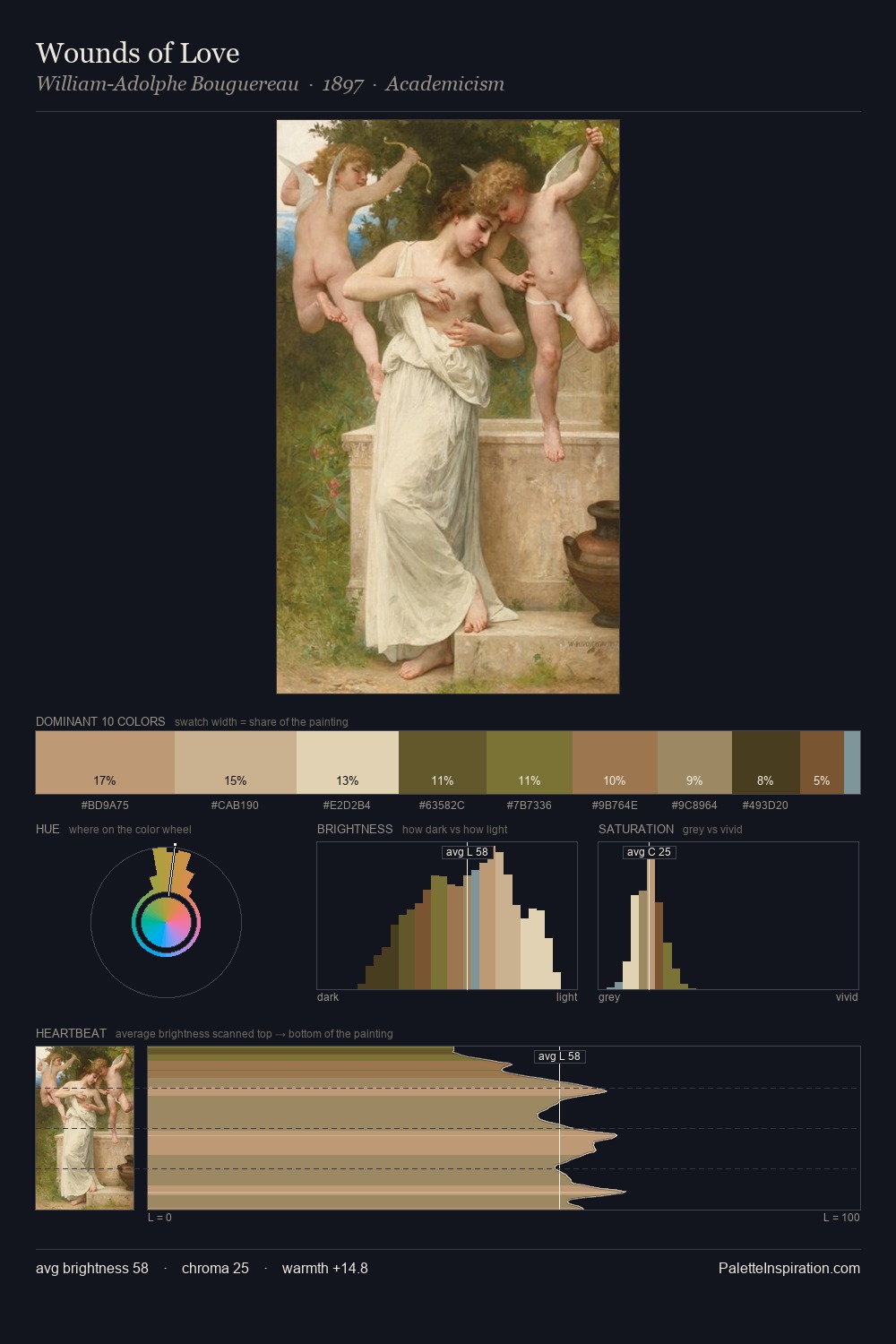Click the main Wounds of Love painting
This screenshot has height=1344, width=896.
pyautogui.click(x=448, y=407)
